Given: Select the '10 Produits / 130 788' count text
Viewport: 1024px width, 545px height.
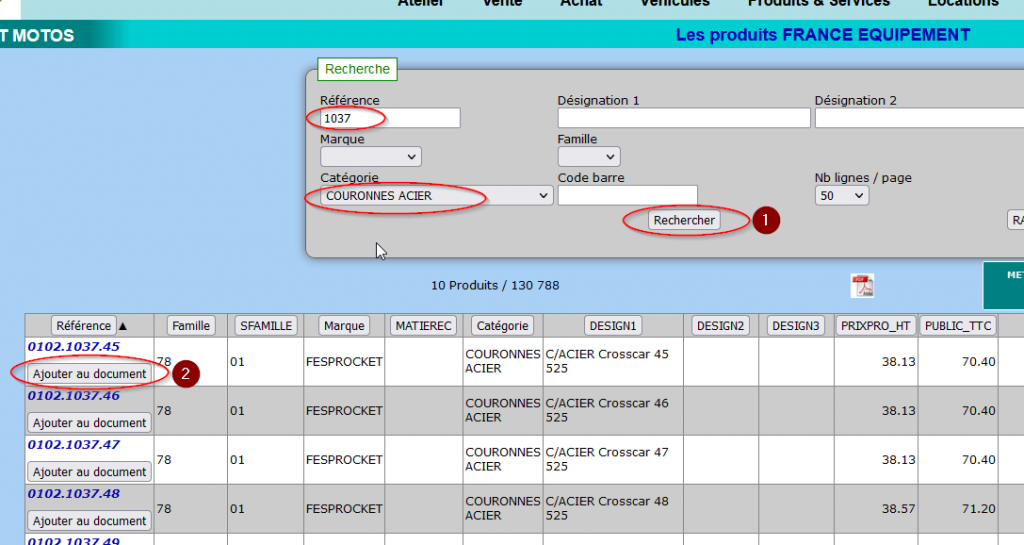Looking at the screenshot, I should [495, 285].
